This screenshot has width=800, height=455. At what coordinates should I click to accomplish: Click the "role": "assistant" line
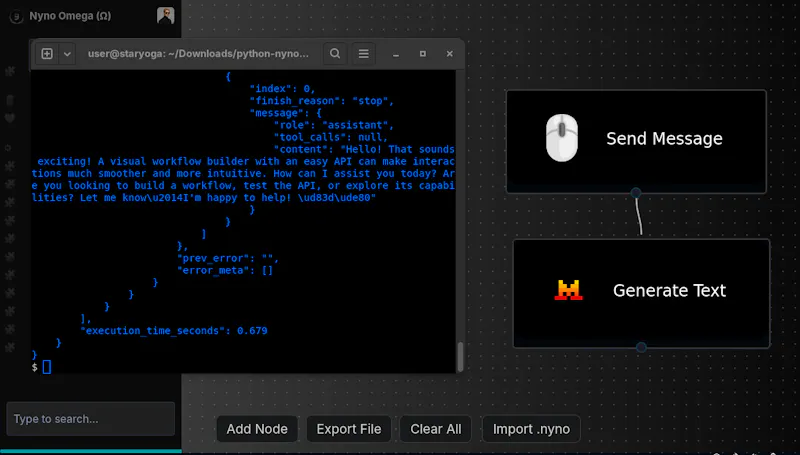[334, 125]
